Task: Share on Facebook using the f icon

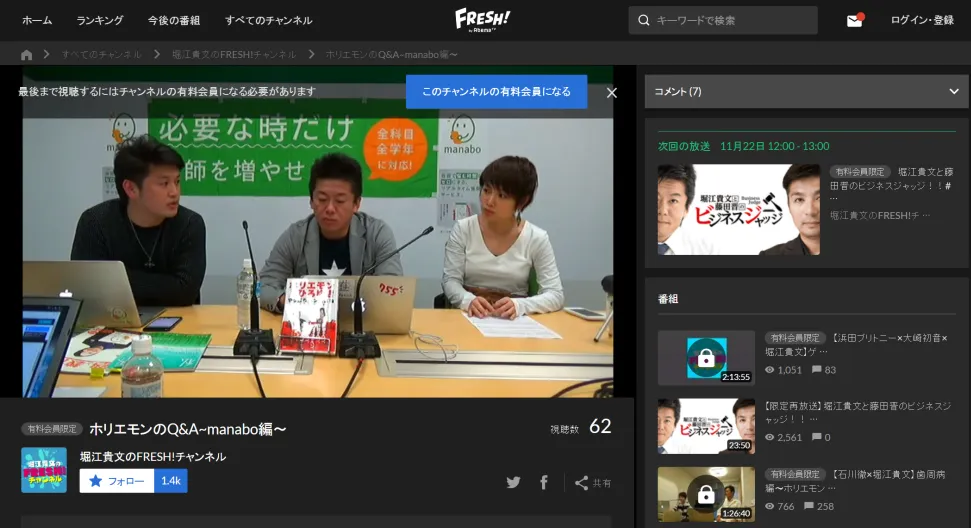Action: click(x=544, y=482)
